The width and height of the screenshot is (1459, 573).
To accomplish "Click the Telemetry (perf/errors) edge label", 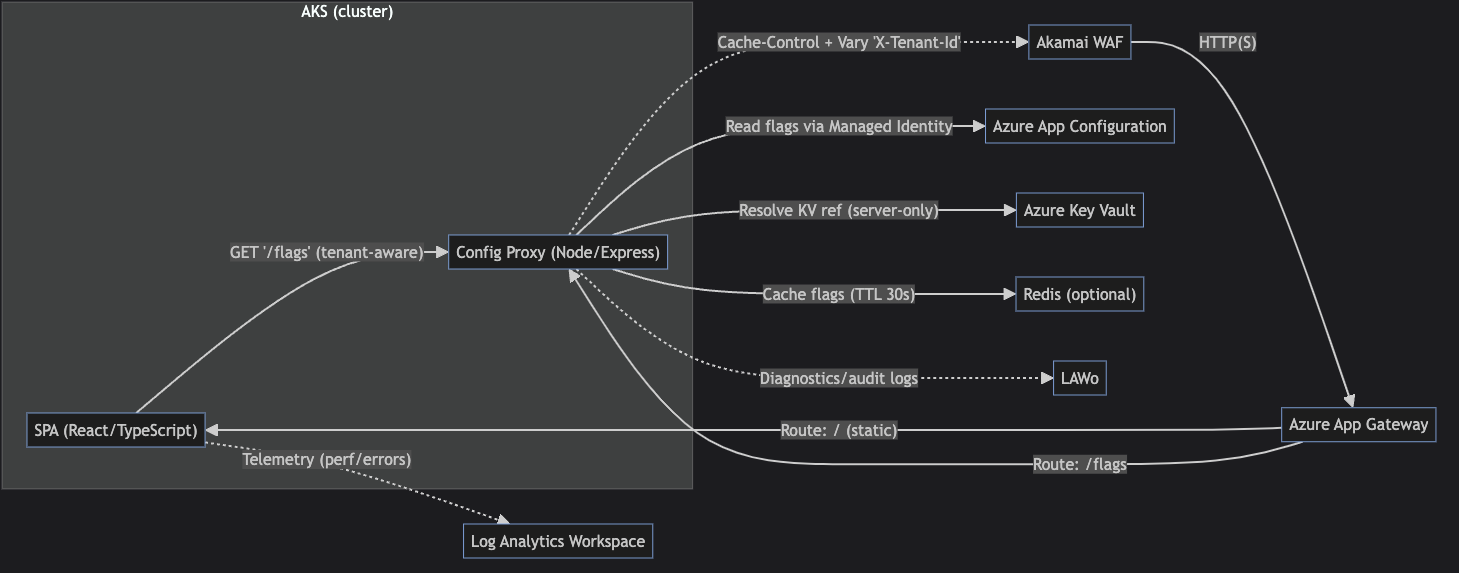I will coord(327,460).
